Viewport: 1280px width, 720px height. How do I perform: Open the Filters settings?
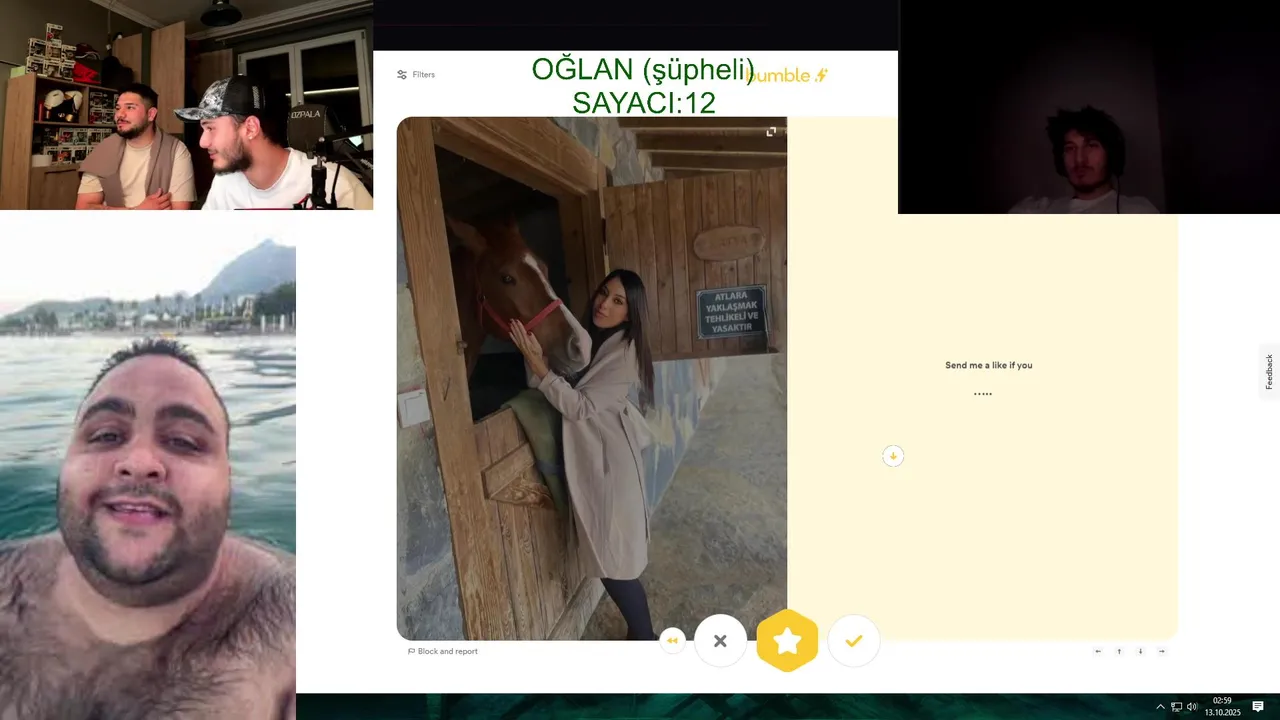click(416, 75)
